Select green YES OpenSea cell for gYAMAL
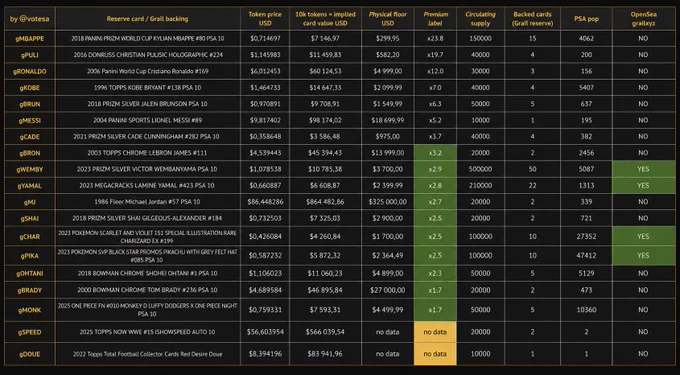Screen dimensions: 680x375 (x=644, y=186)
